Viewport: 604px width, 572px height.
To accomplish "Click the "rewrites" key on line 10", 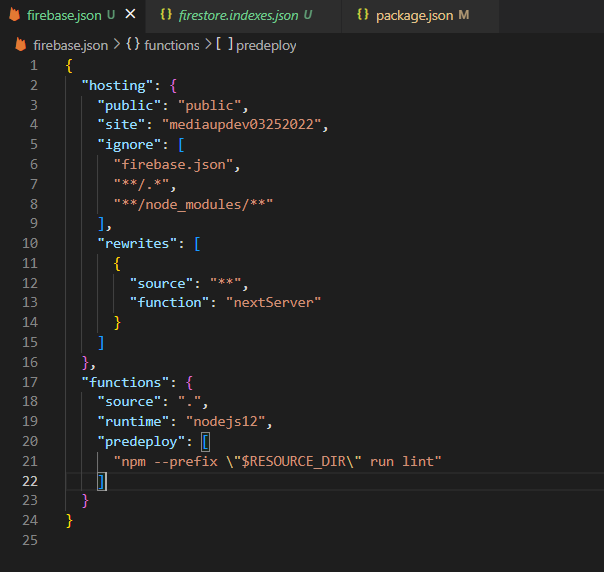I will (137, 244).
